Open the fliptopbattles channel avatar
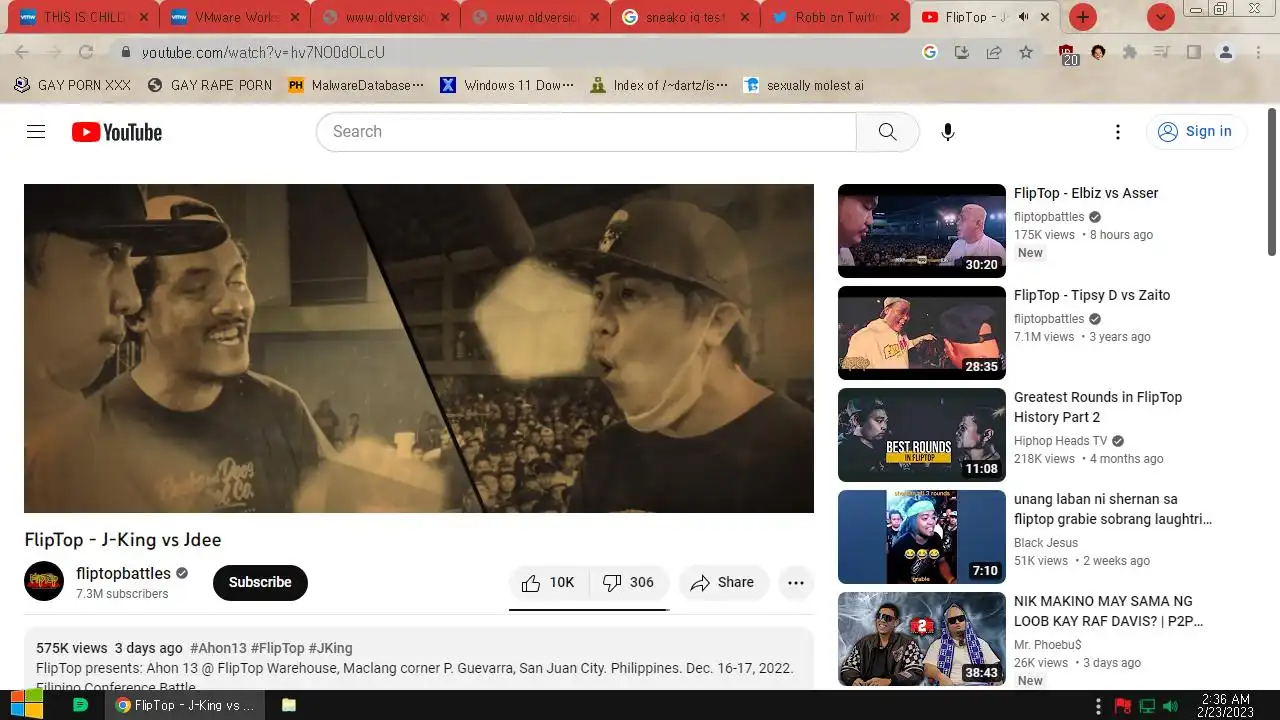1280x720 pixels. click(x=44, y=582)
